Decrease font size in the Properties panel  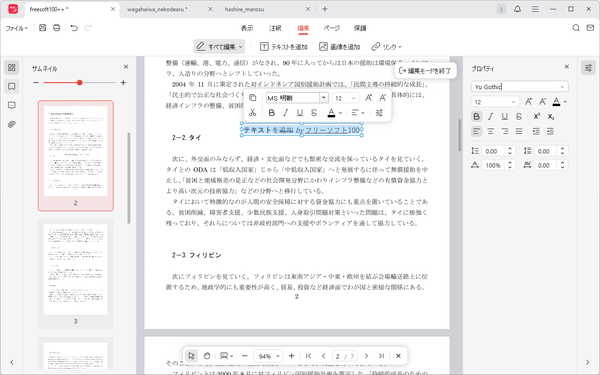coord(543,102)
